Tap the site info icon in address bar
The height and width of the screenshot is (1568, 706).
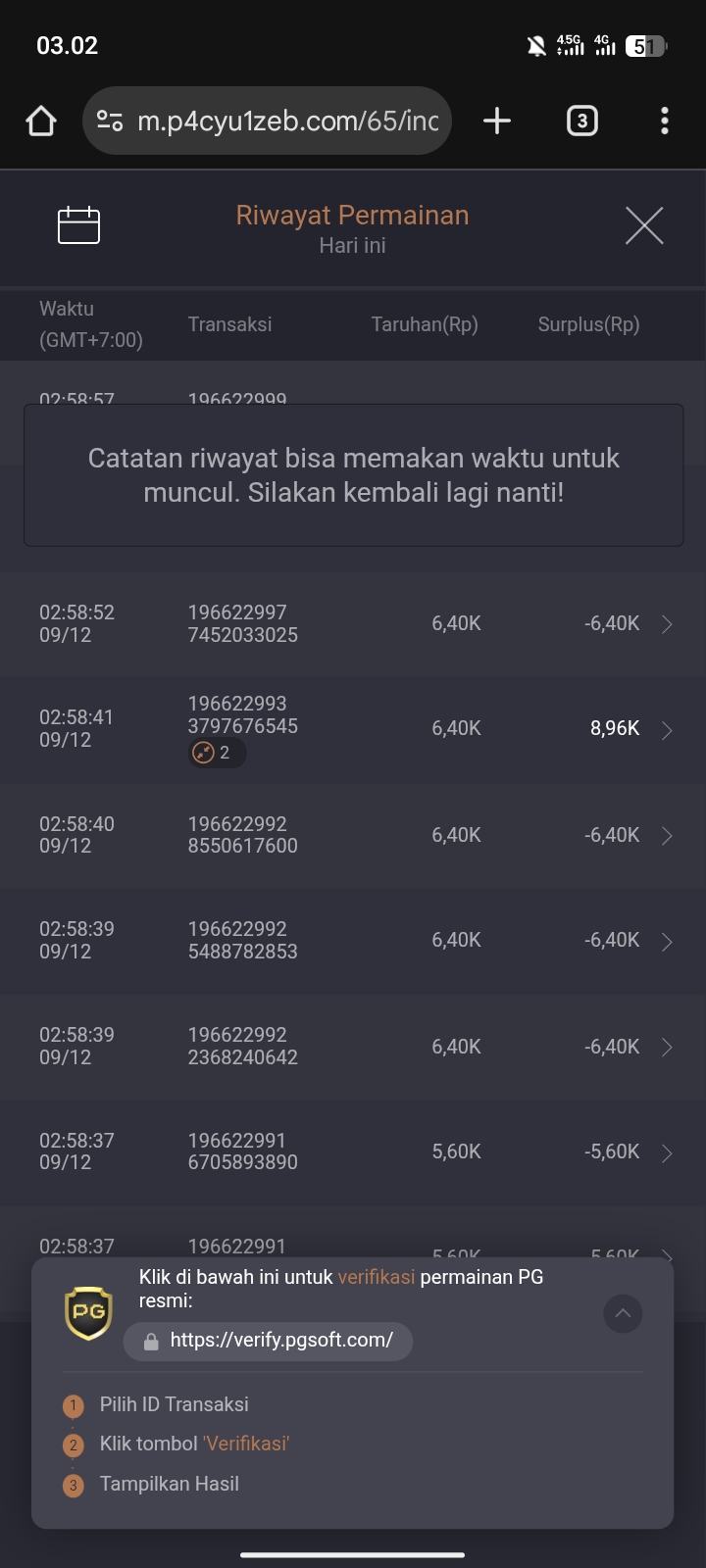110,121
